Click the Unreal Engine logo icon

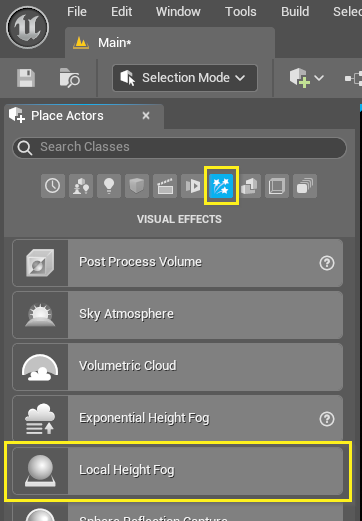(28, 27)
